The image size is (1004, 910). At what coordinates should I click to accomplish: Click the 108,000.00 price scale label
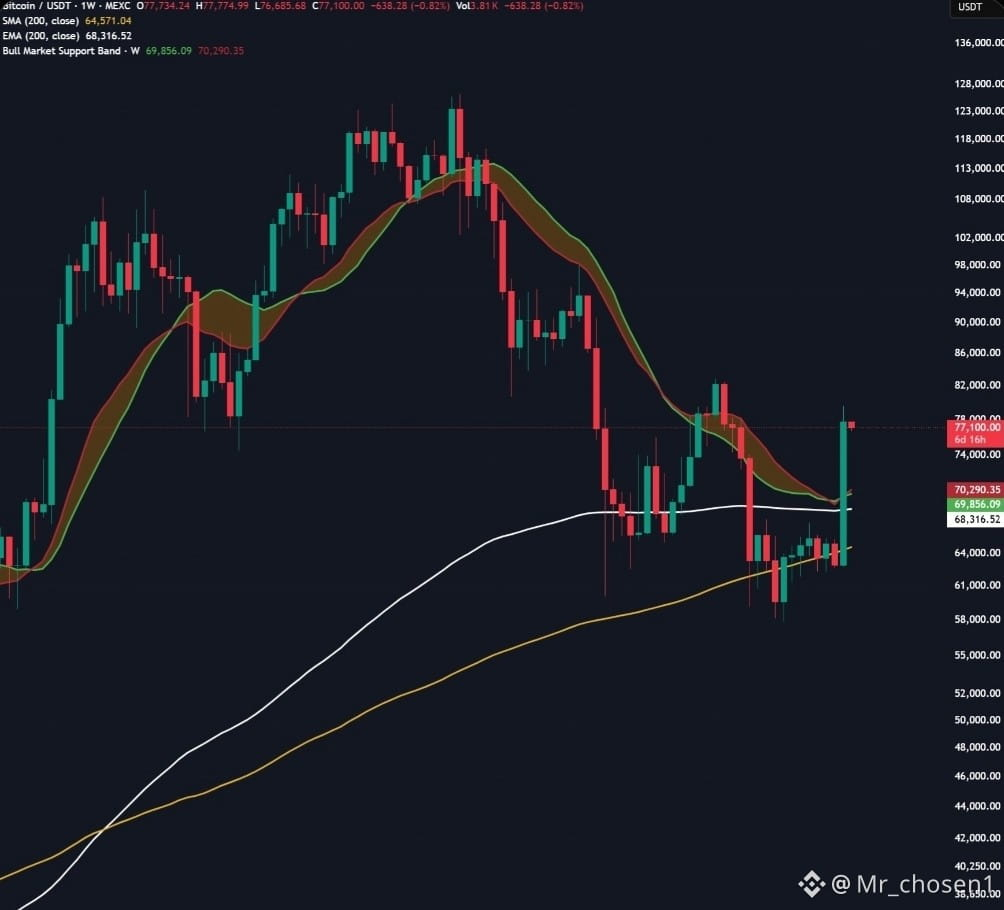(x=978, y=199)
